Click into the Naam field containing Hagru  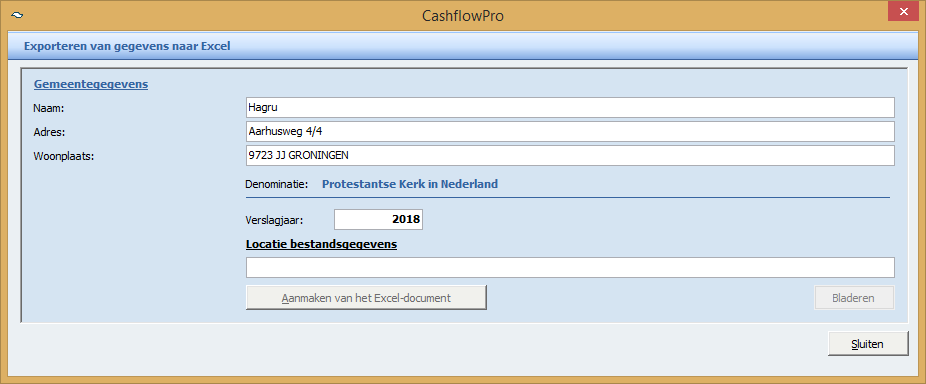tap(570, 108)
